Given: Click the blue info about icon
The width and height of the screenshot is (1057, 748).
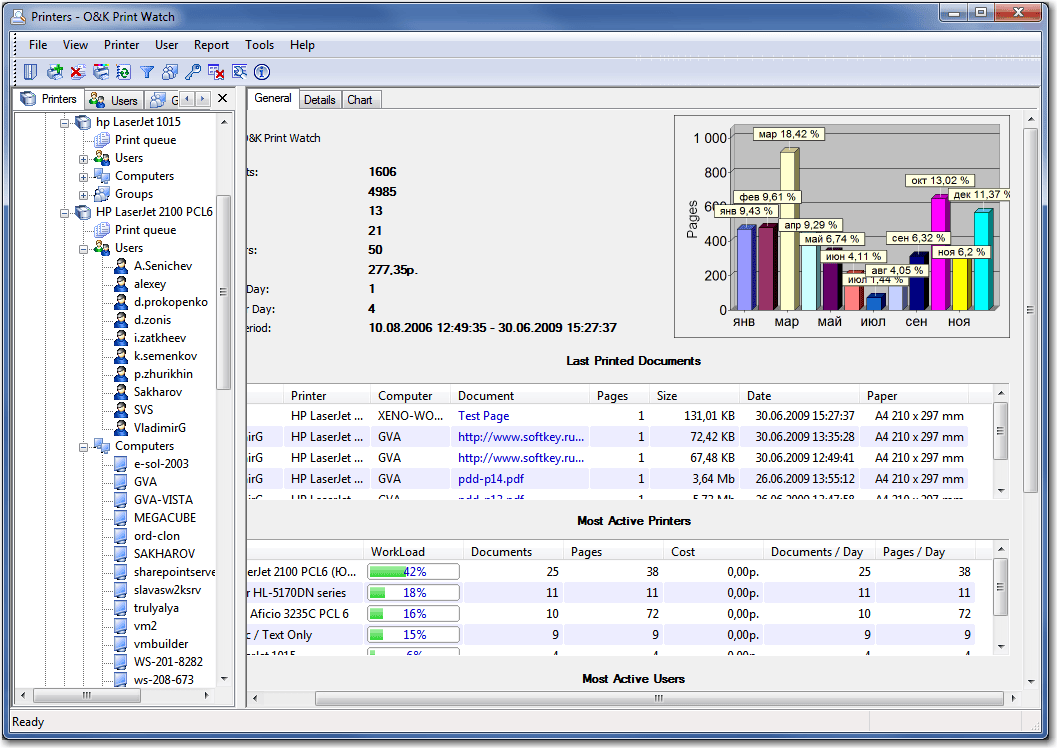Looking at the screenshot, I should tap(262, 72).
